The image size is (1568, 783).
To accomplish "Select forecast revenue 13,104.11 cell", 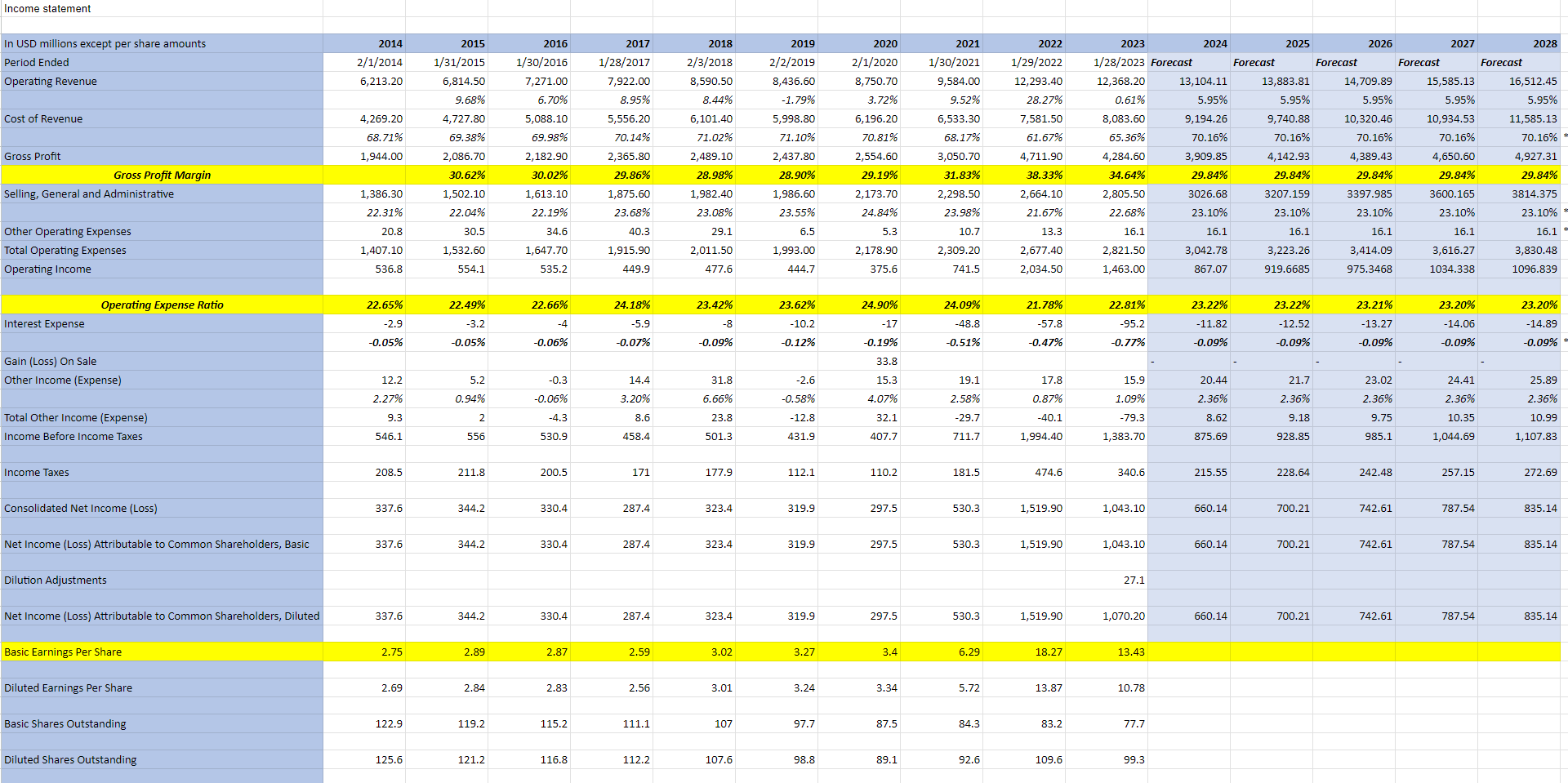I will pos(1189,82).
